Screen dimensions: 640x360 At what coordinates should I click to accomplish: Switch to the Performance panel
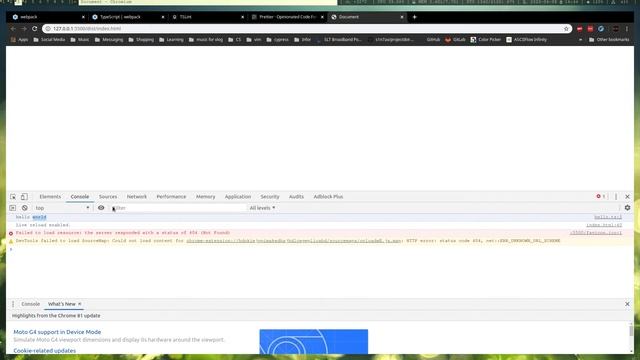pyautogui.click(x=171, y=197)
